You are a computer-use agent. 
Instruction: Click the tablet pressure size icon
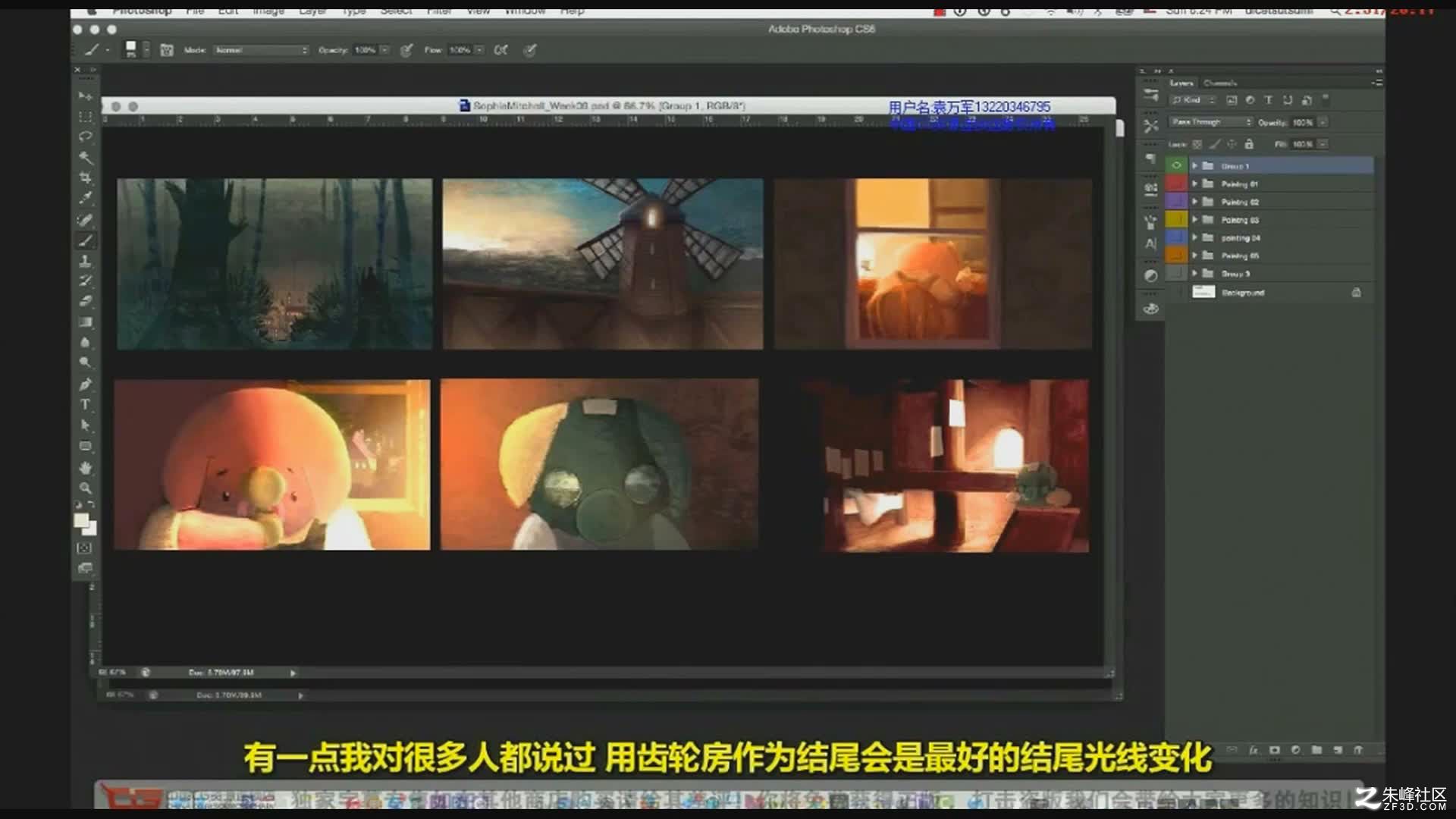530,50
